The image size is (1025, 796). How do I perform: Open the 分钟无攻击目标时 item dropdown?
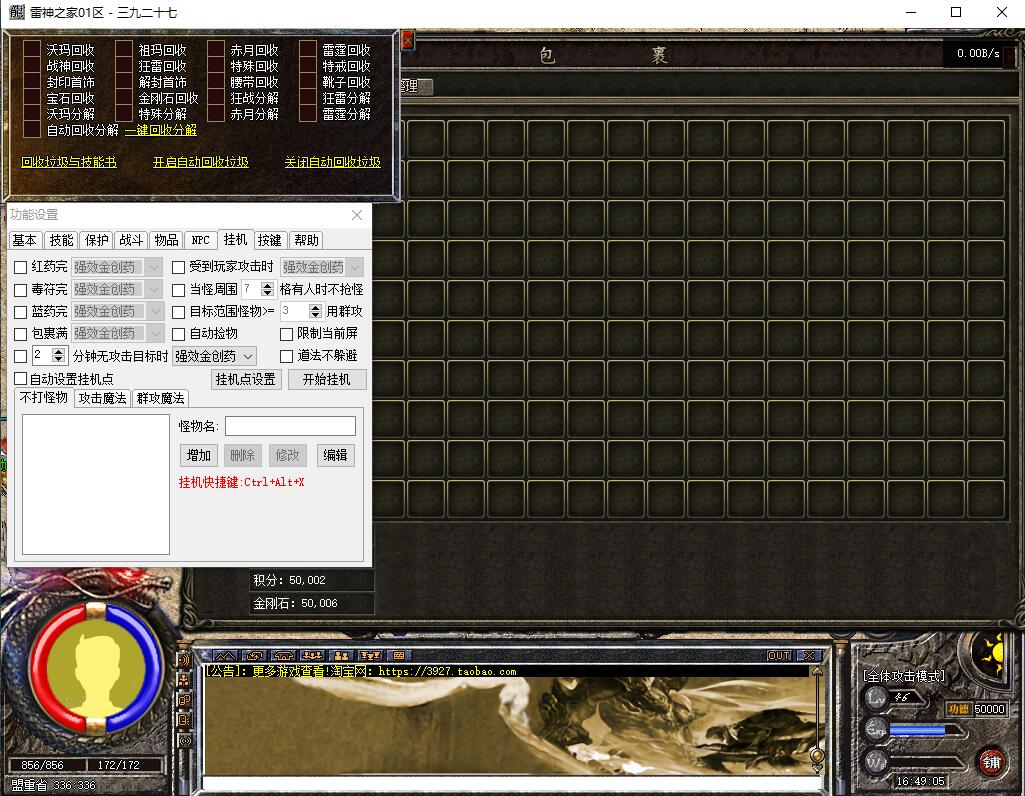pos(215,356)
